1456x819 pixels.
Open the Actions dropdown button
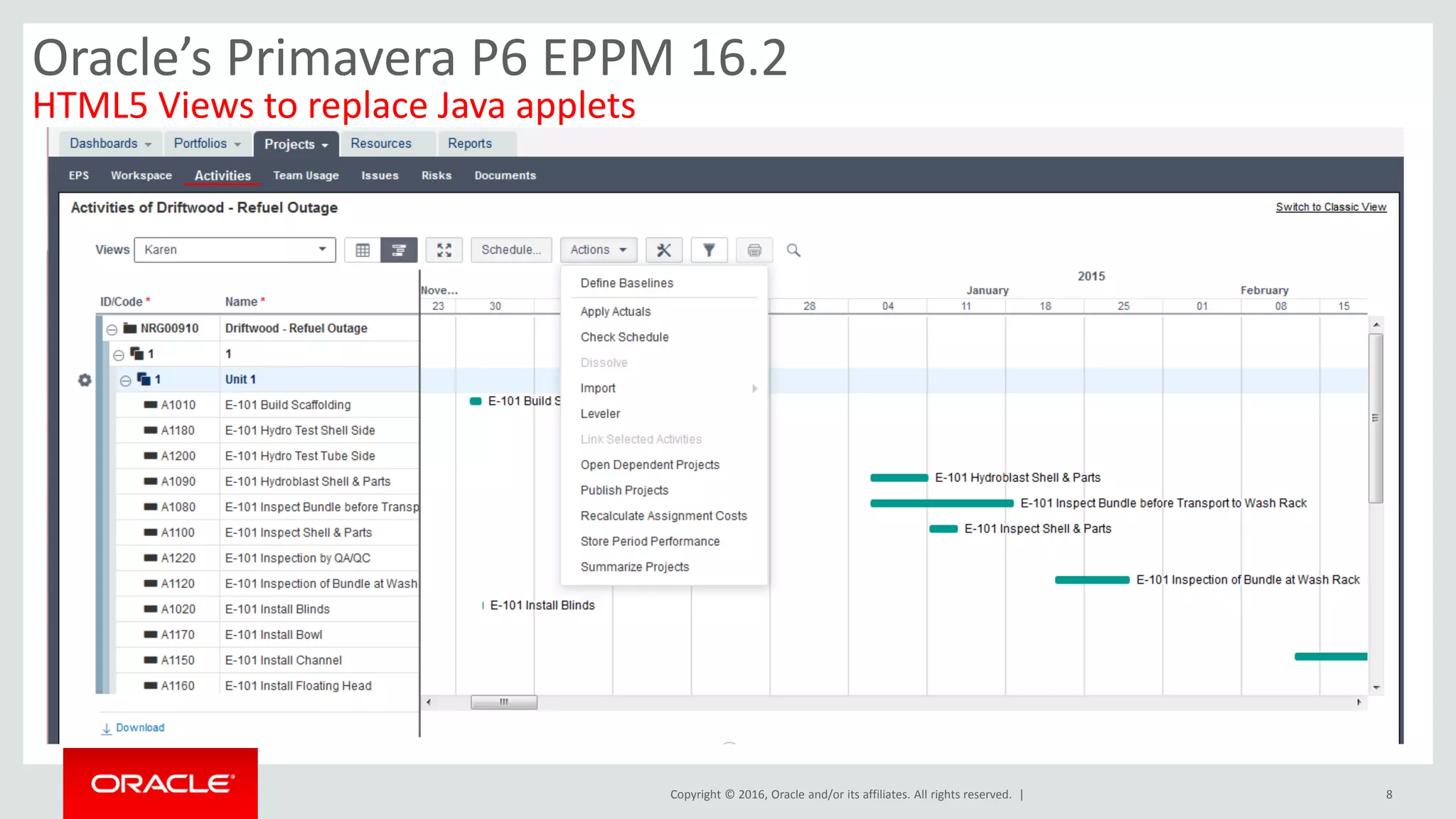pos(599,250)
